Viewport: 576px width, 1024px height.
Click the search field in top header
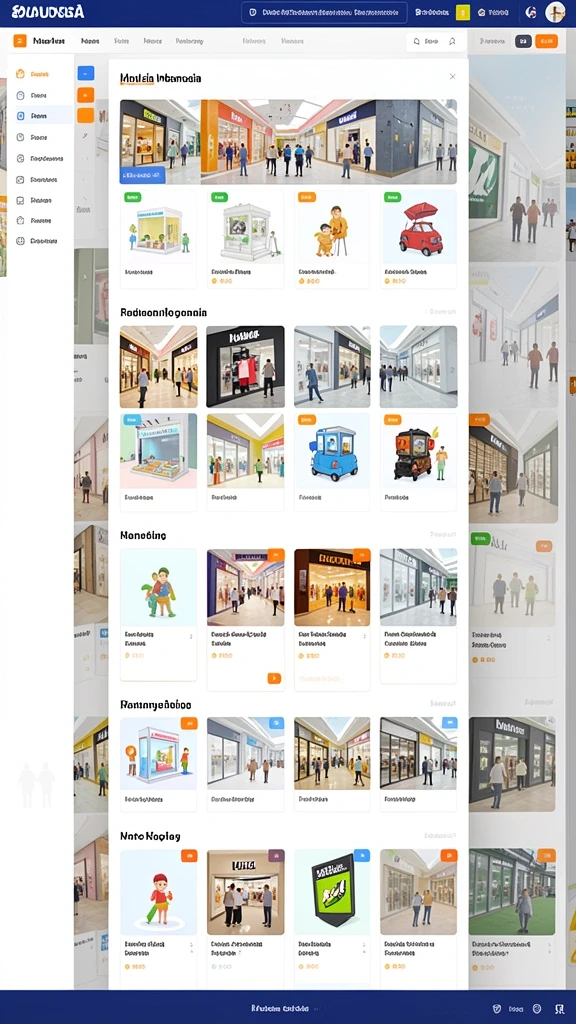click(325, 12)
